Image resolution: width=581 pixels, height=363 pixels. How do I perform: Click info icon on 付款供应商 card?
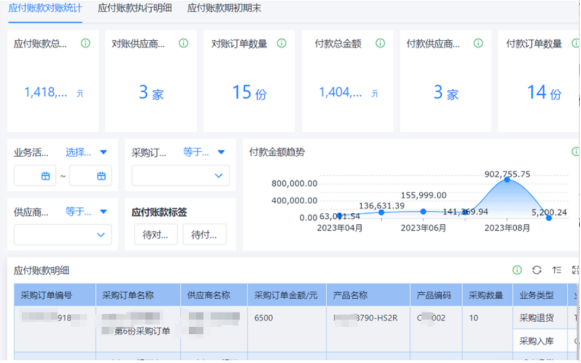point(478,43)
